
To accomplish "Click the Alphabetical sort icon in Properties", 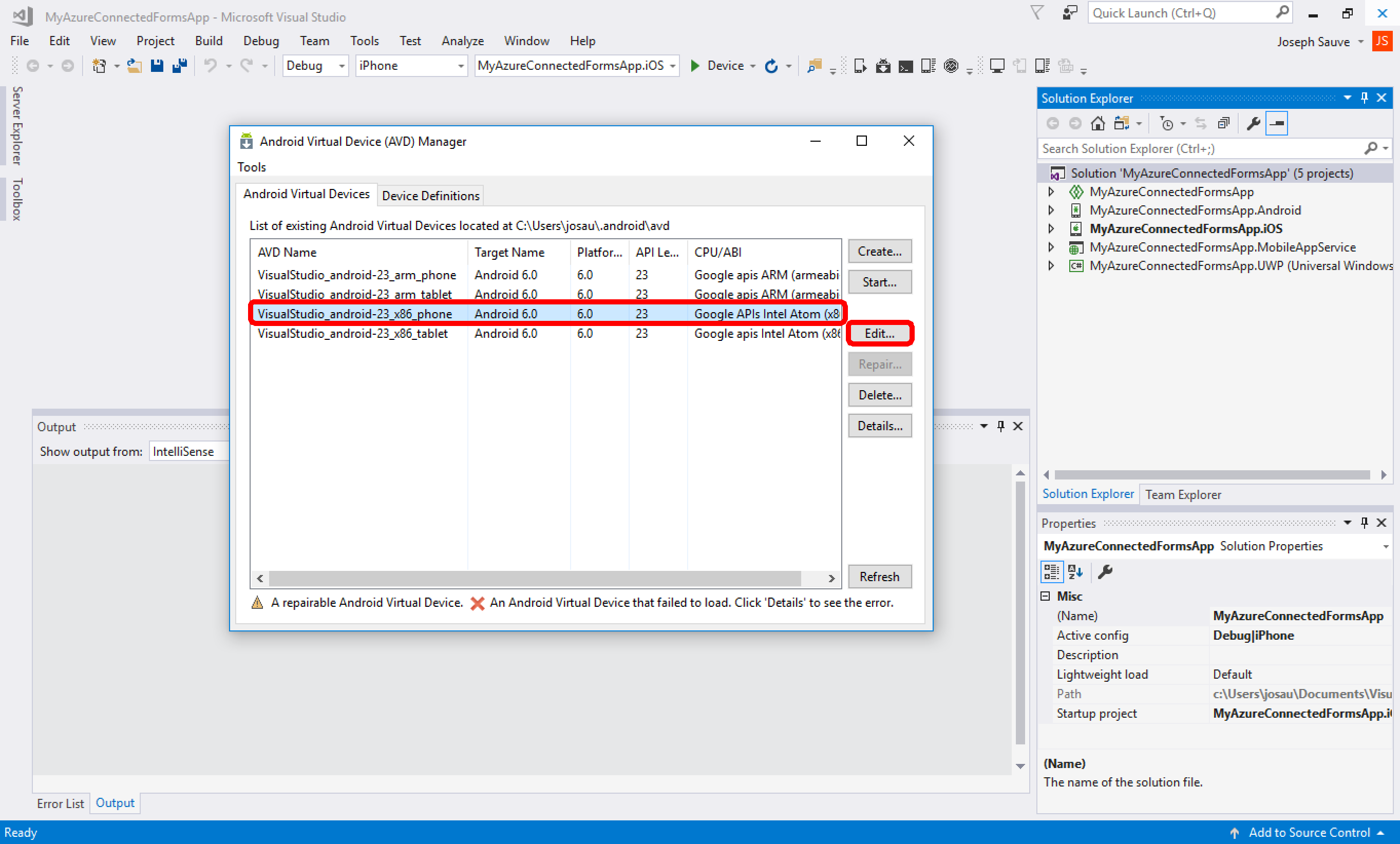I will click(1075, 571).
